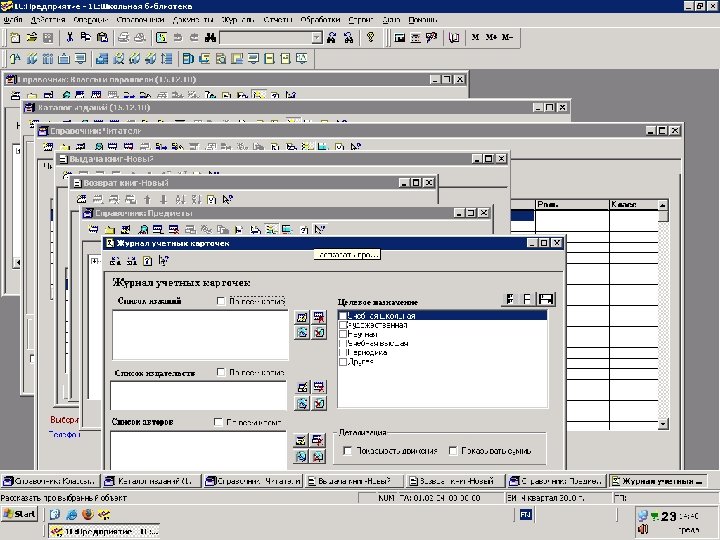Click the uncheck-all icon above Целевое назначение list
Screen dimensions: 720x540
tap(528, 299)
